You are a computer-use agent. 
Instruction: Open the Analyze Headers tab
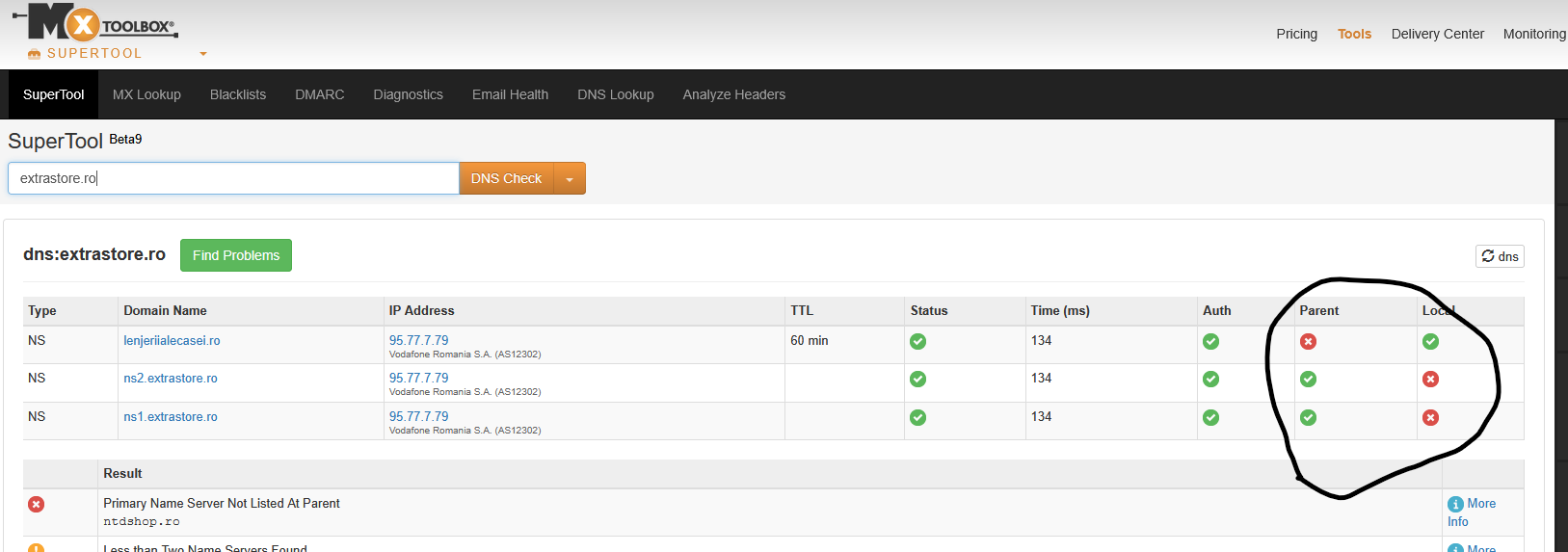point(734,94)
